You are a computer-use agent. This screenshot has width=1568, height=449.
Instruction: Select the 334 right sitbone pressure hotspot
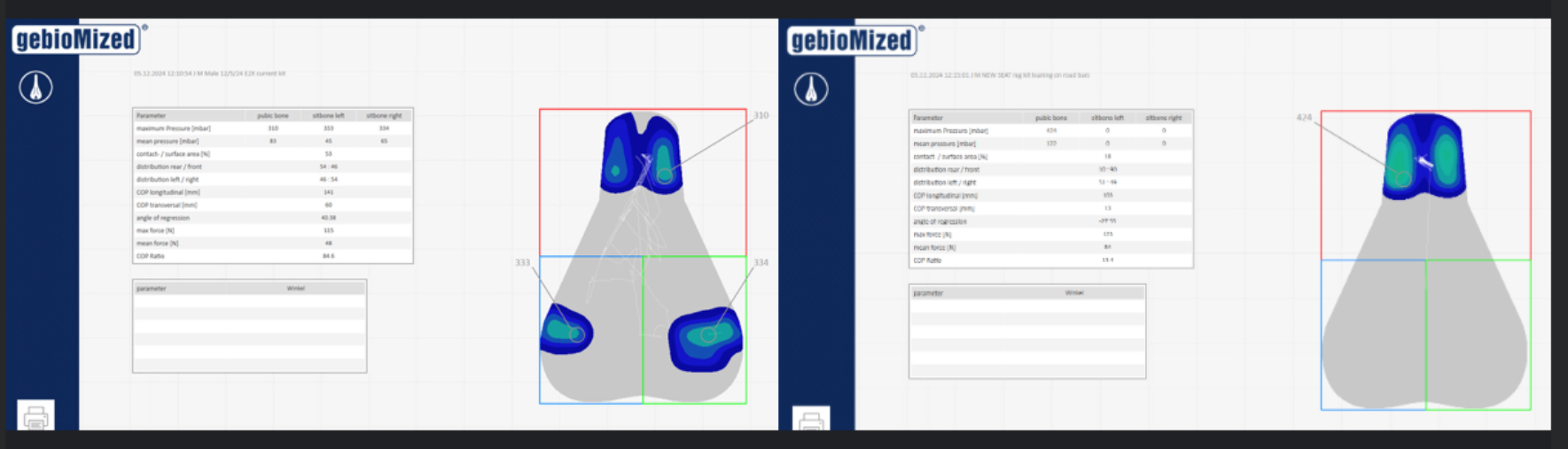click(707, 335)
